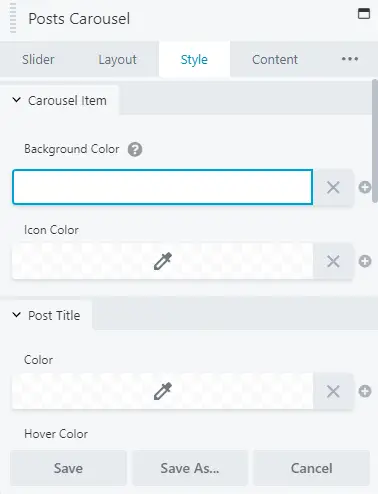The image size is (378, 494).
Task: Switch to the Layout tab
Action: [117, 60]
